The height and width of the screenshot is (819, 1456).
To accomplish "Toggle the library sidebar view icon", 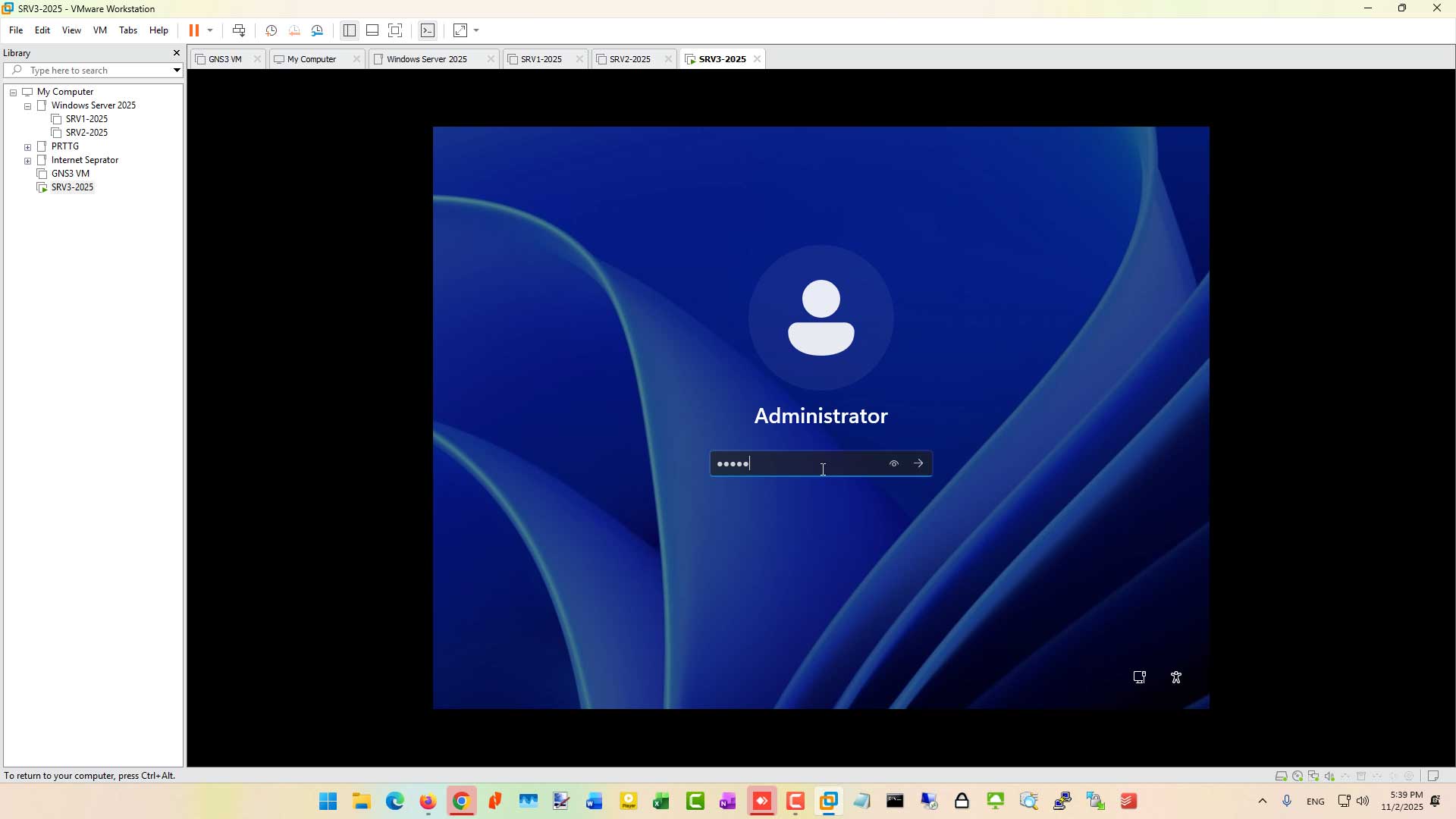I will [x=349, y=30].
